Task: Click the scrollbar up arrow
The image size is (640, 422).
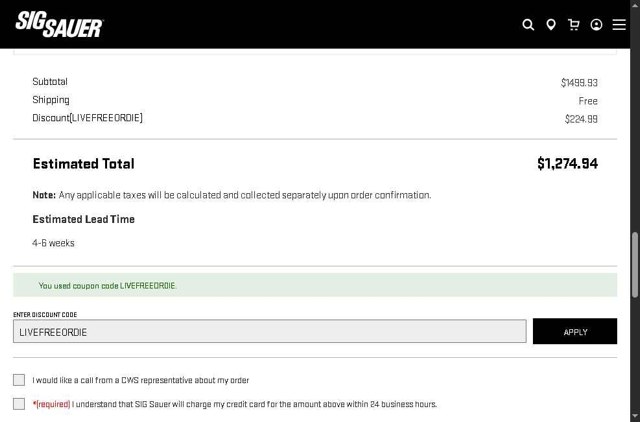Action: click(635, 5)
